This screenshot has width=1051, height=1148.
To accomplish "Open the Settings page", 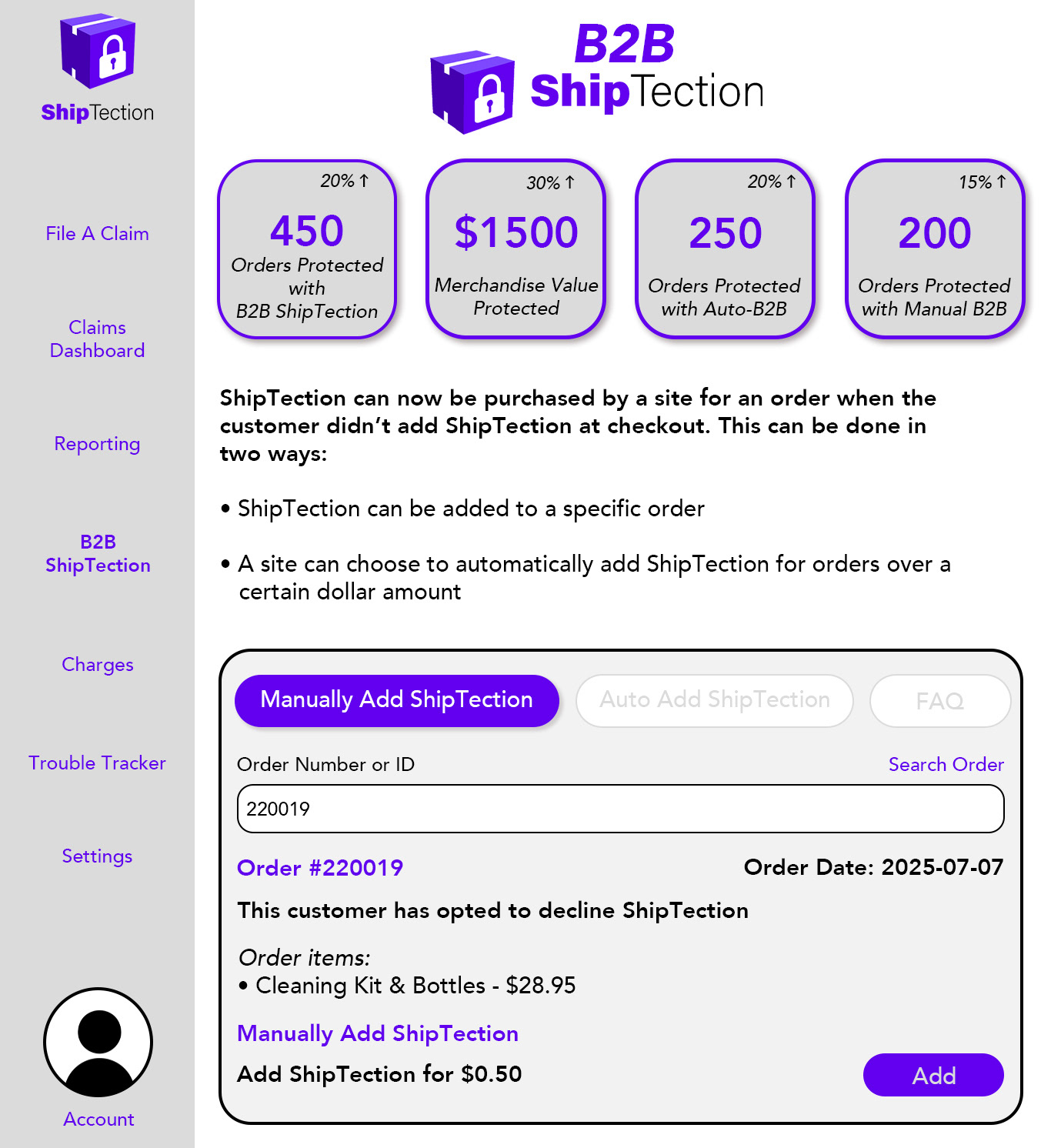I will point(97,856).
